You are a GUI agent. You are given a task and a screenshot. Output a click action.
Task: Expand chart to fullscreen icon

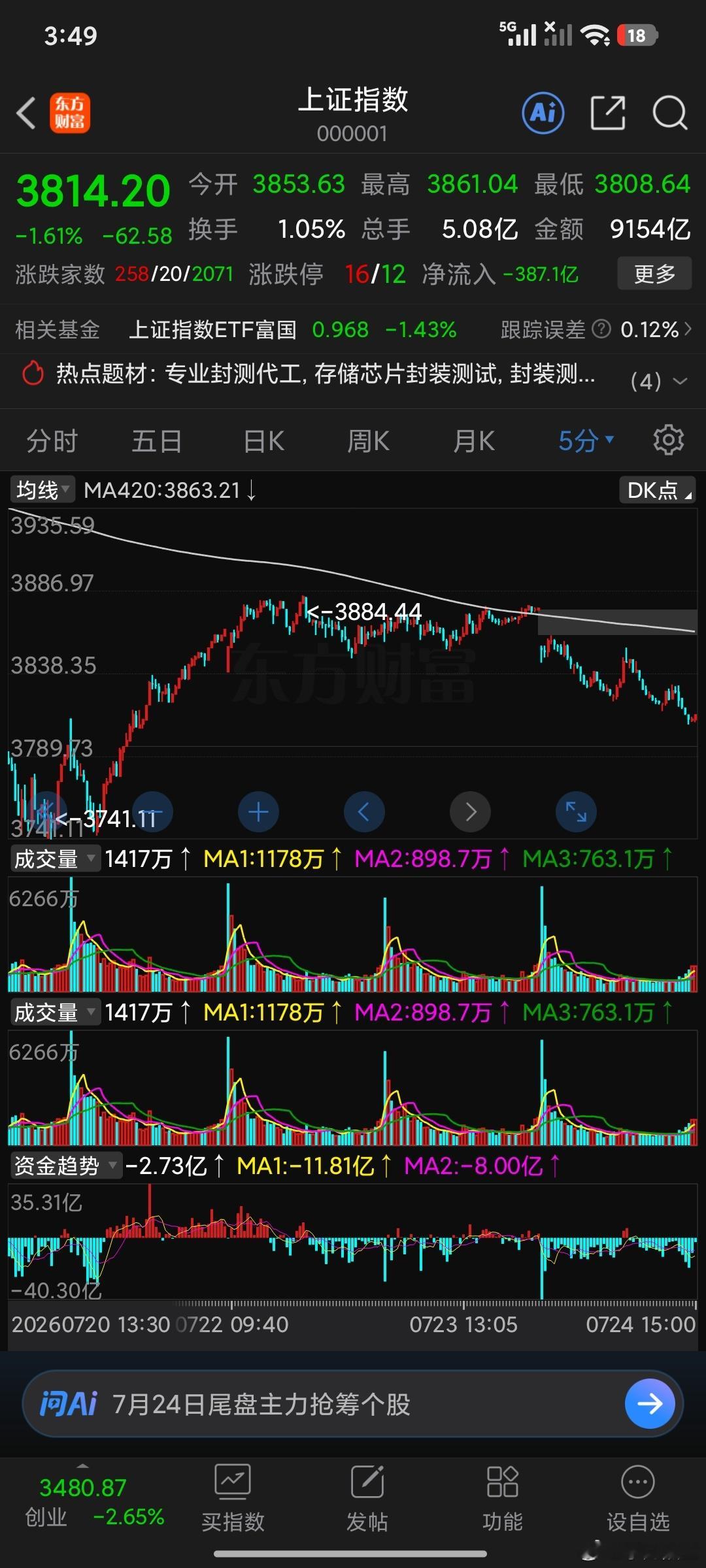click(576, 811)
